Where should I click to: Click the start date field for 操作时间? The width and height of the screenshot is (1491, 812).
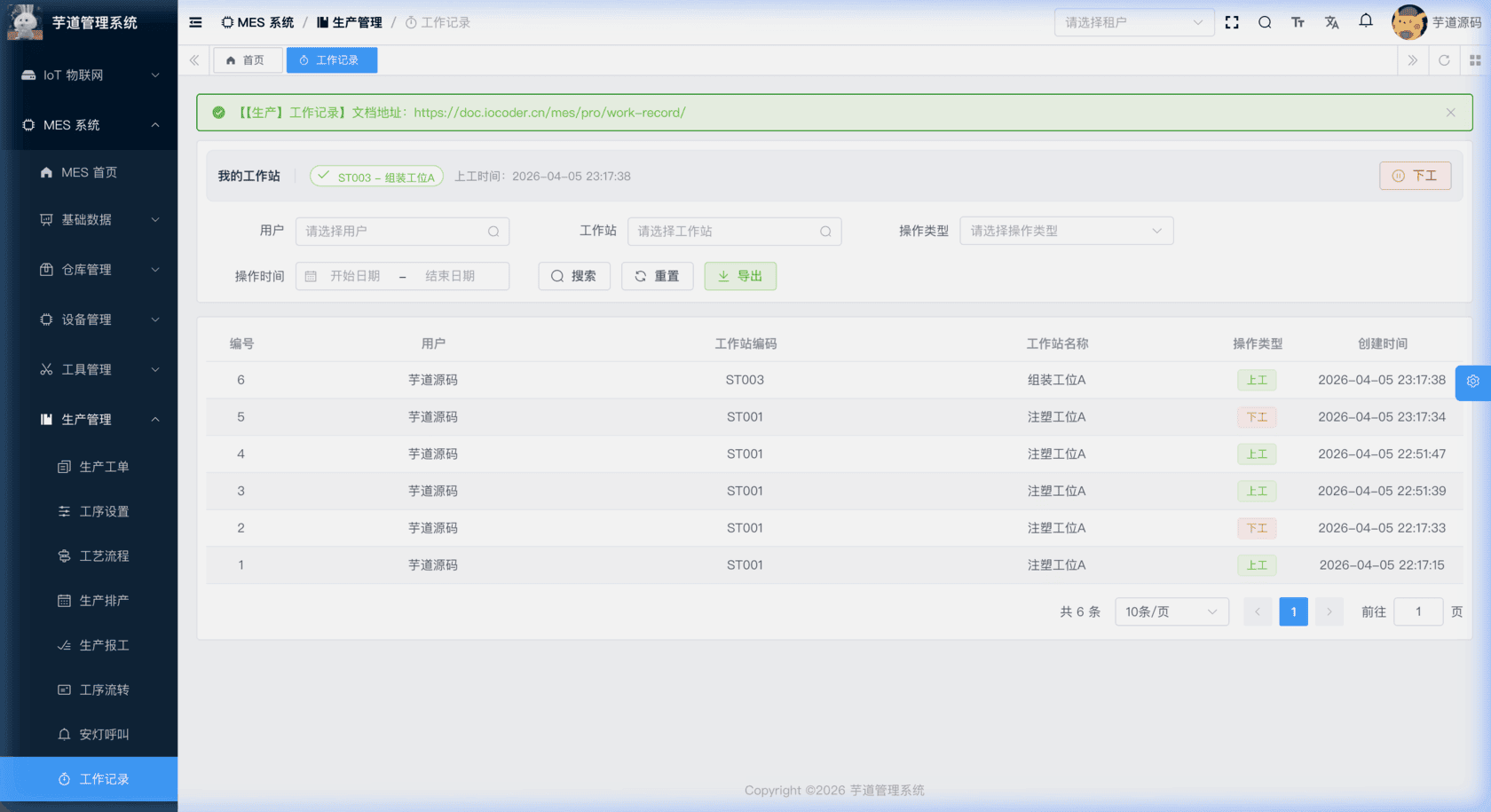(x=355, y=276)
